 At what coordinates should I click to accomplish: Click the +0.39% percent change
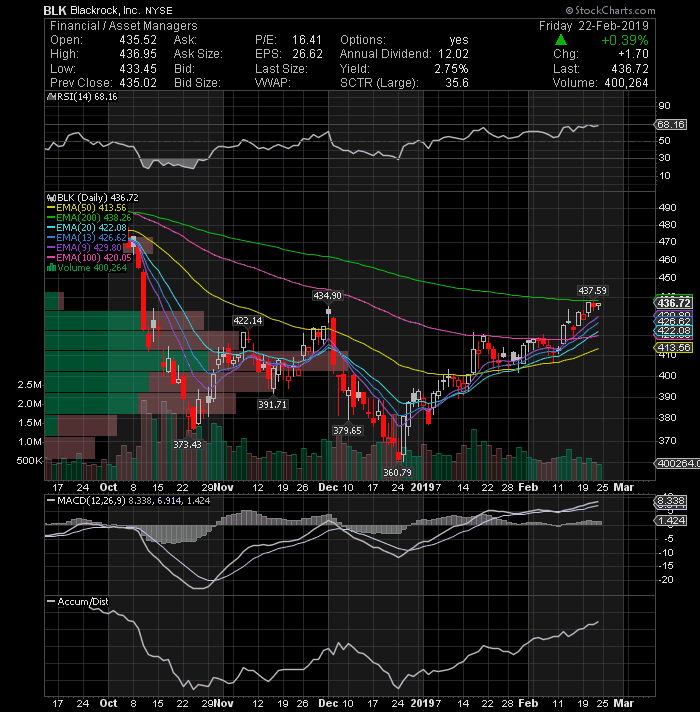(x=625, y=40)
